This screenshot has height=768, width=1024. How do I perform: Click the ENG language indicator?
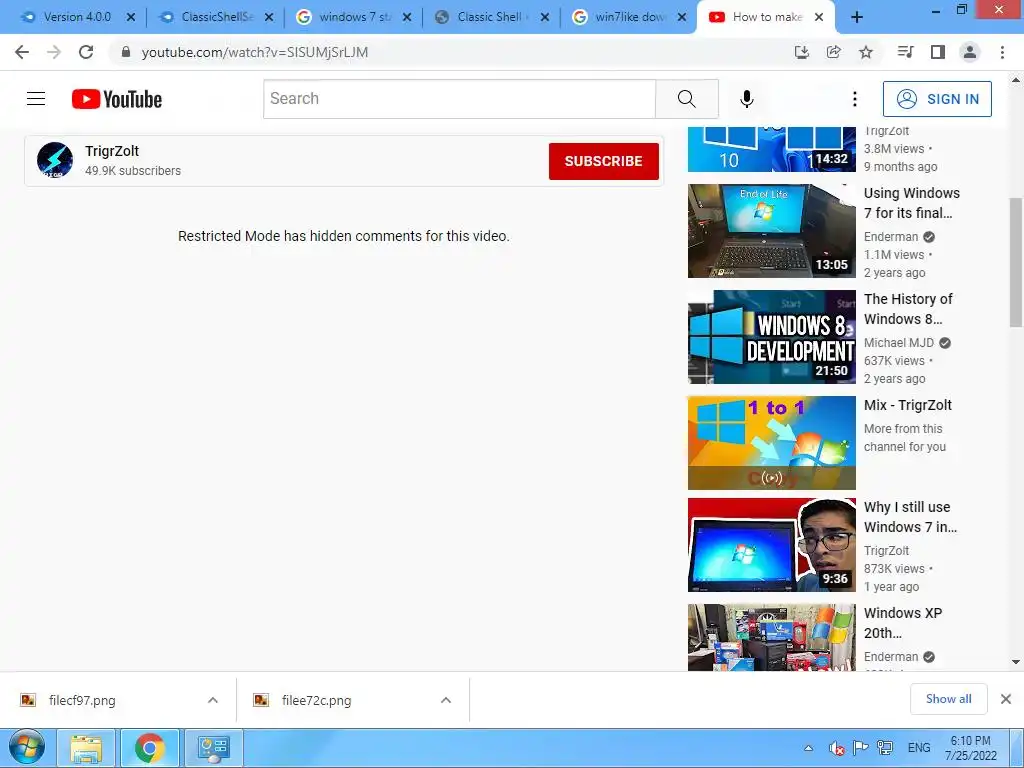click(x=919, y=748)
